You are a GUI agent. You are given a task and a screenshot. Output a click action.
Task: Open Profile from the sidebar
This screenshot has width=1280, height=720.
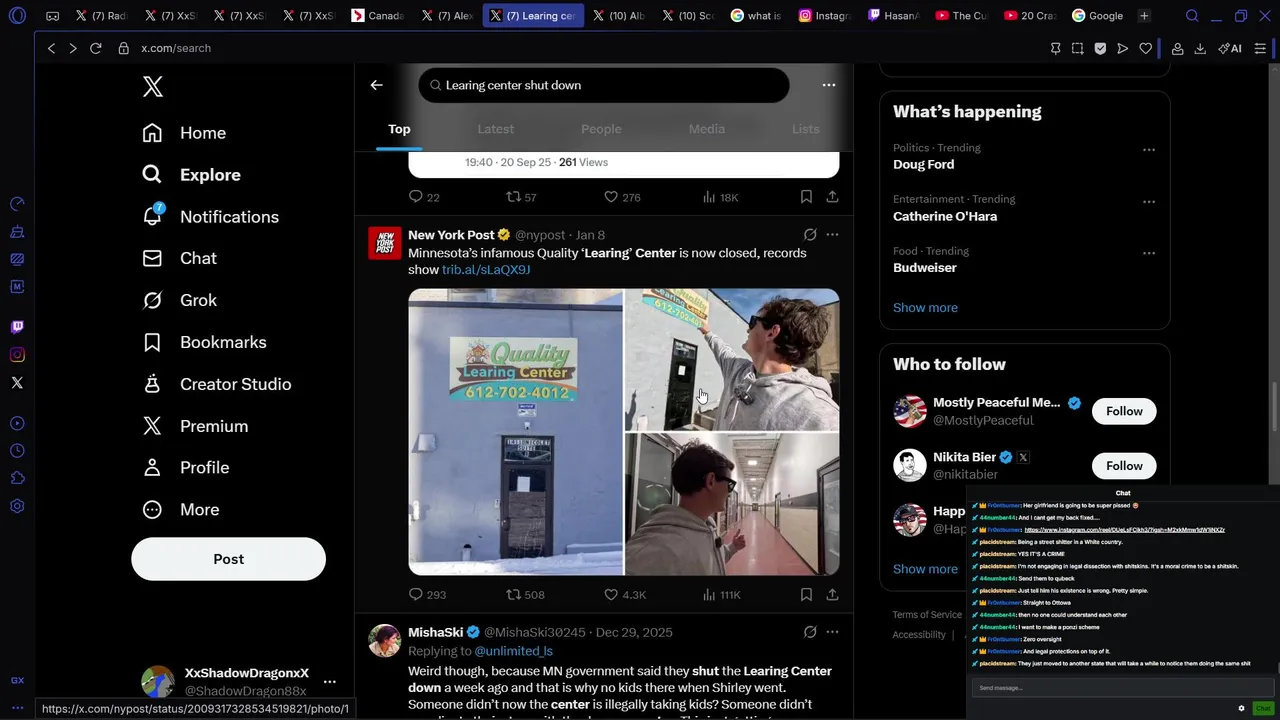[185, 468]
